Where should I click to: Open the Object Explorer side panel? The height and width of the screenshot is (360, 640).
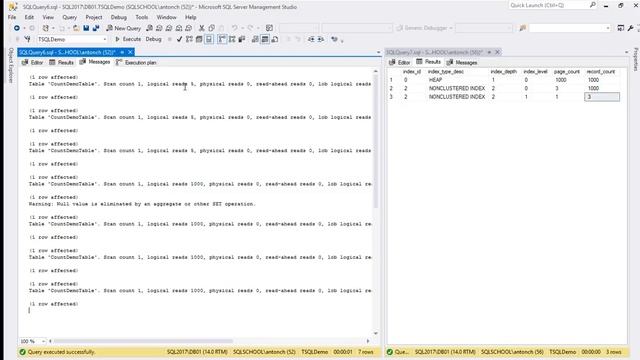point(11,65)
